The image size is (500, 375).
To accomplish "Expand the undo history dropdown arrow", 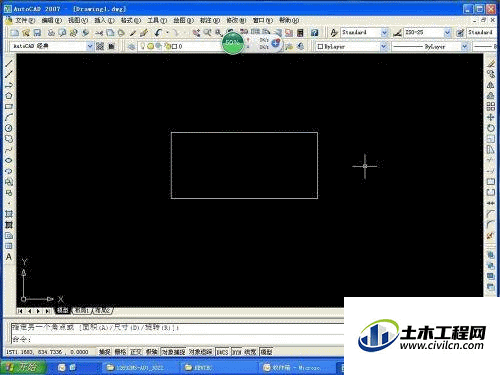I will click(167, 33).
